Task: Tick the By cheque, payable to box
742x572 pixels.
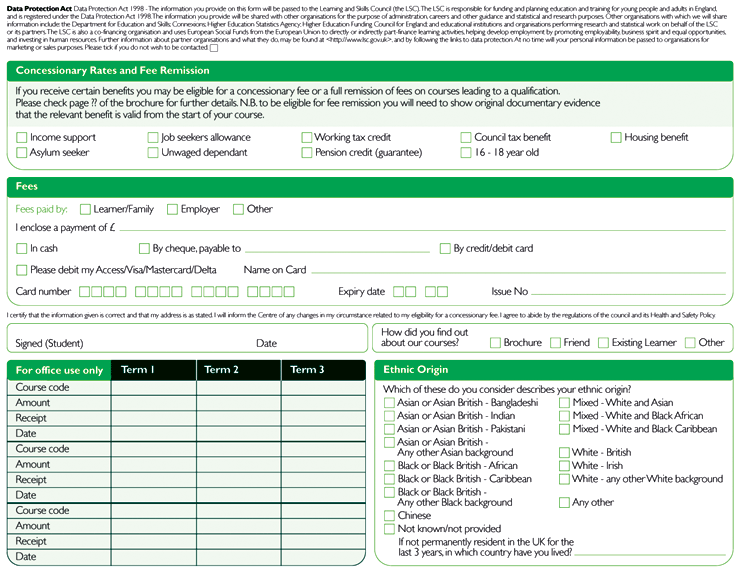Action: [144, 248]
